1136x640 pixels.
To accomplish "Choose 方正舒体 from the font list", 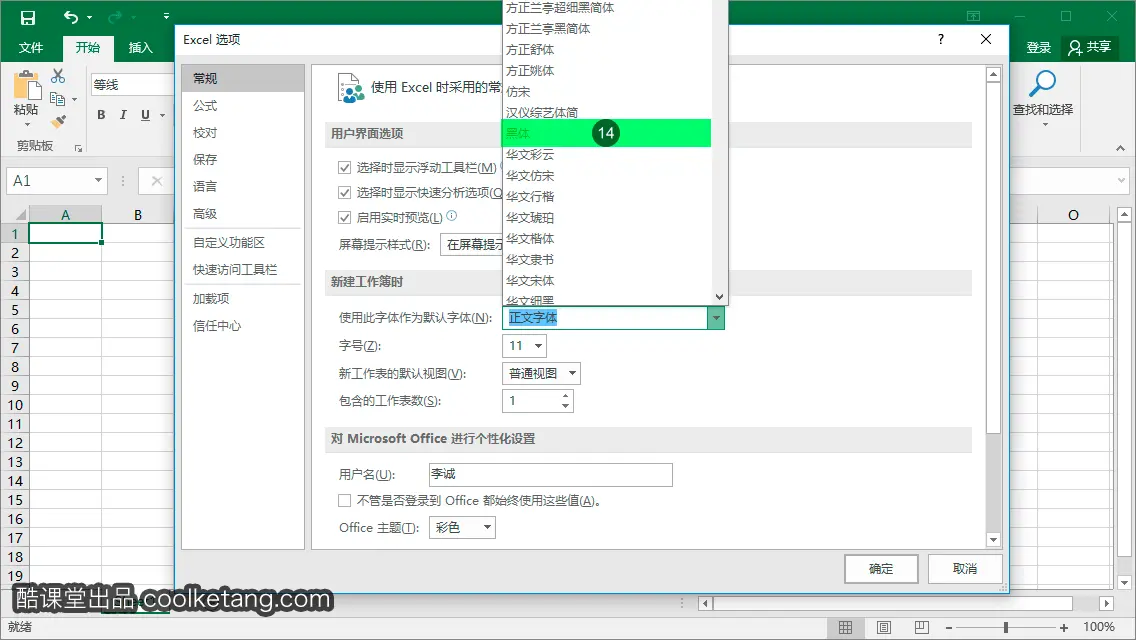I will (606, 49).
